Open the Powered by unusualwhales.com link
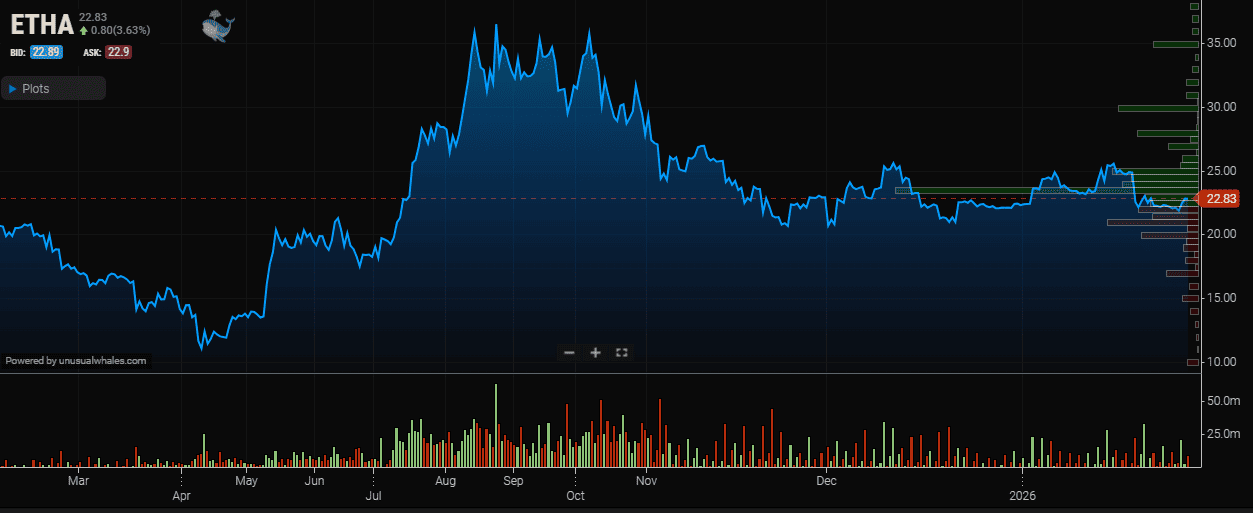Screen dimensions: 1253x513 76,360
